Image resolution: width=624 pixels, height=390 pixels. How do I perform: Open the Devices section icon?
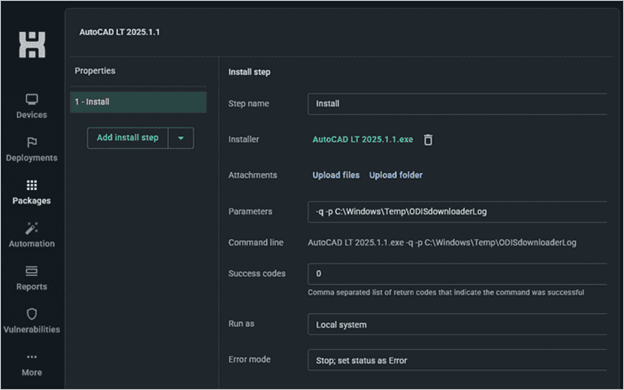click(32, 99)
